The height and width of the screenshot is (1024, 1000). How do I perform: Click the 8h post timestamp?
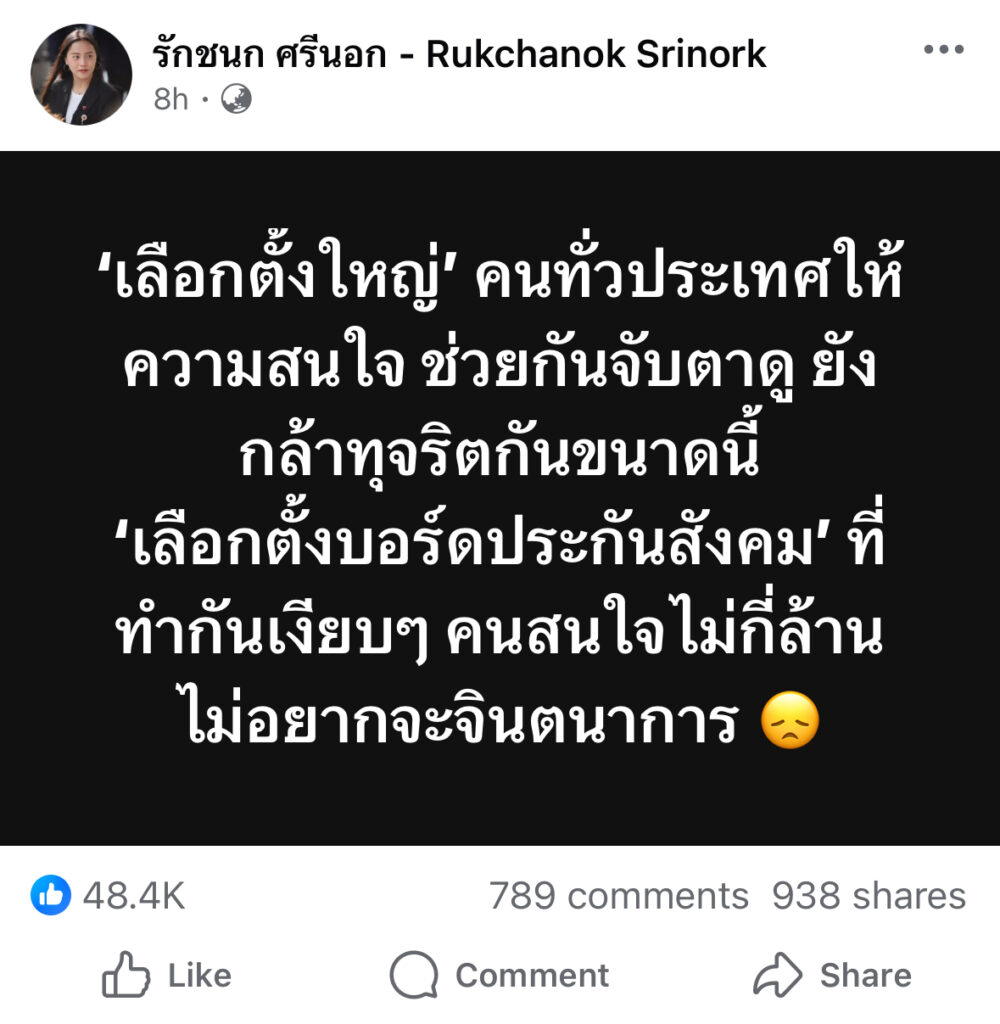point(170,100)
